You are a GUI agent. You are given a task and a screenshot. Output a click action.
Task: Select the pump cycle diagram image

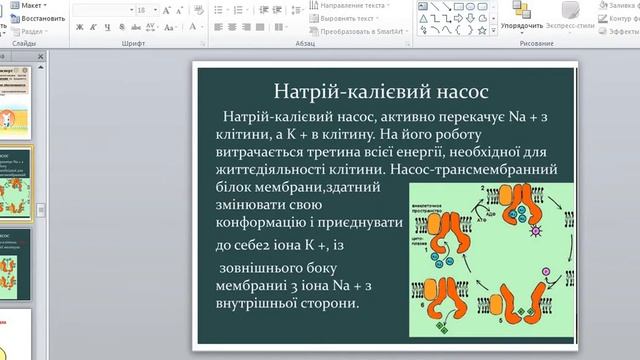tap(491, 260)
